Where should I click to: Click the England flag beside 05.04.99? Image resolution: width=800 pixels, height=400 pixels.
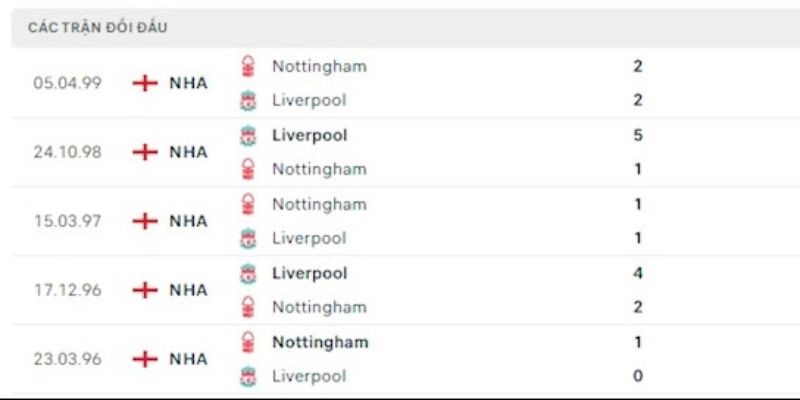coord(146,83)
